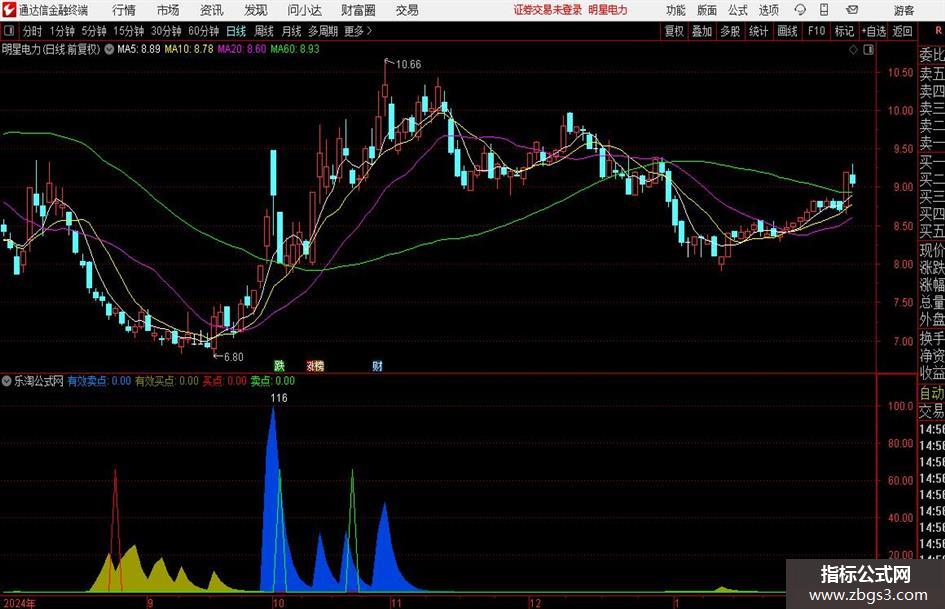Open the 功能 menu
Viewport: 945px width, 609px height.
click(676, 10)
